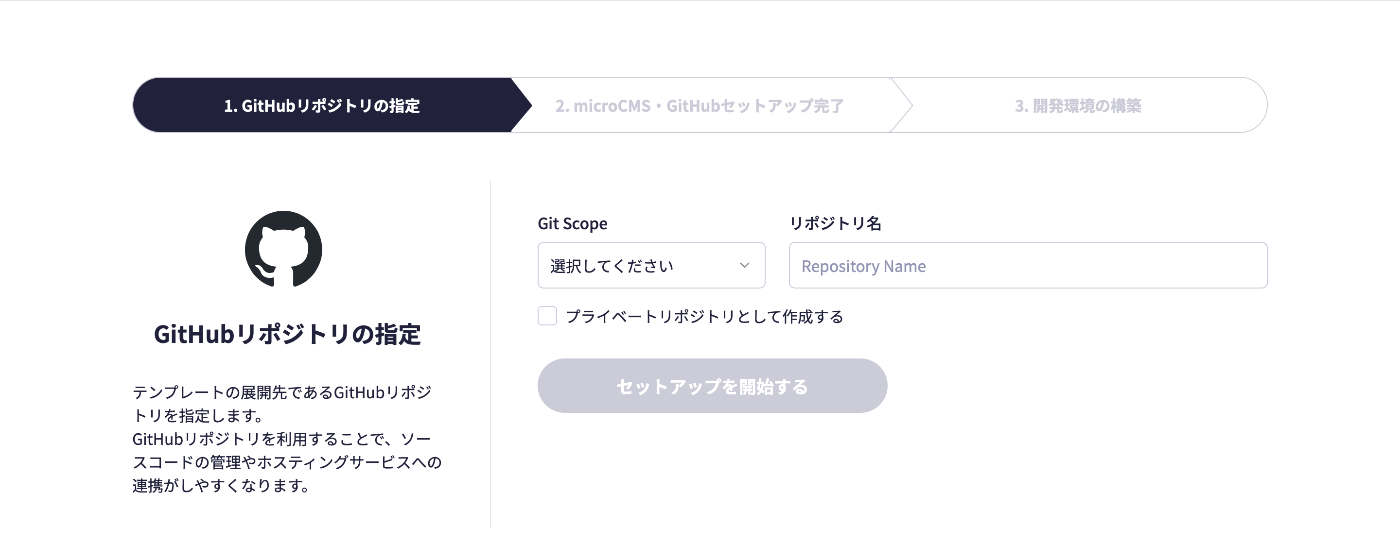Click the プライベートリポジトリとして作成する label

pyautogui.click(x=704, y=317)
